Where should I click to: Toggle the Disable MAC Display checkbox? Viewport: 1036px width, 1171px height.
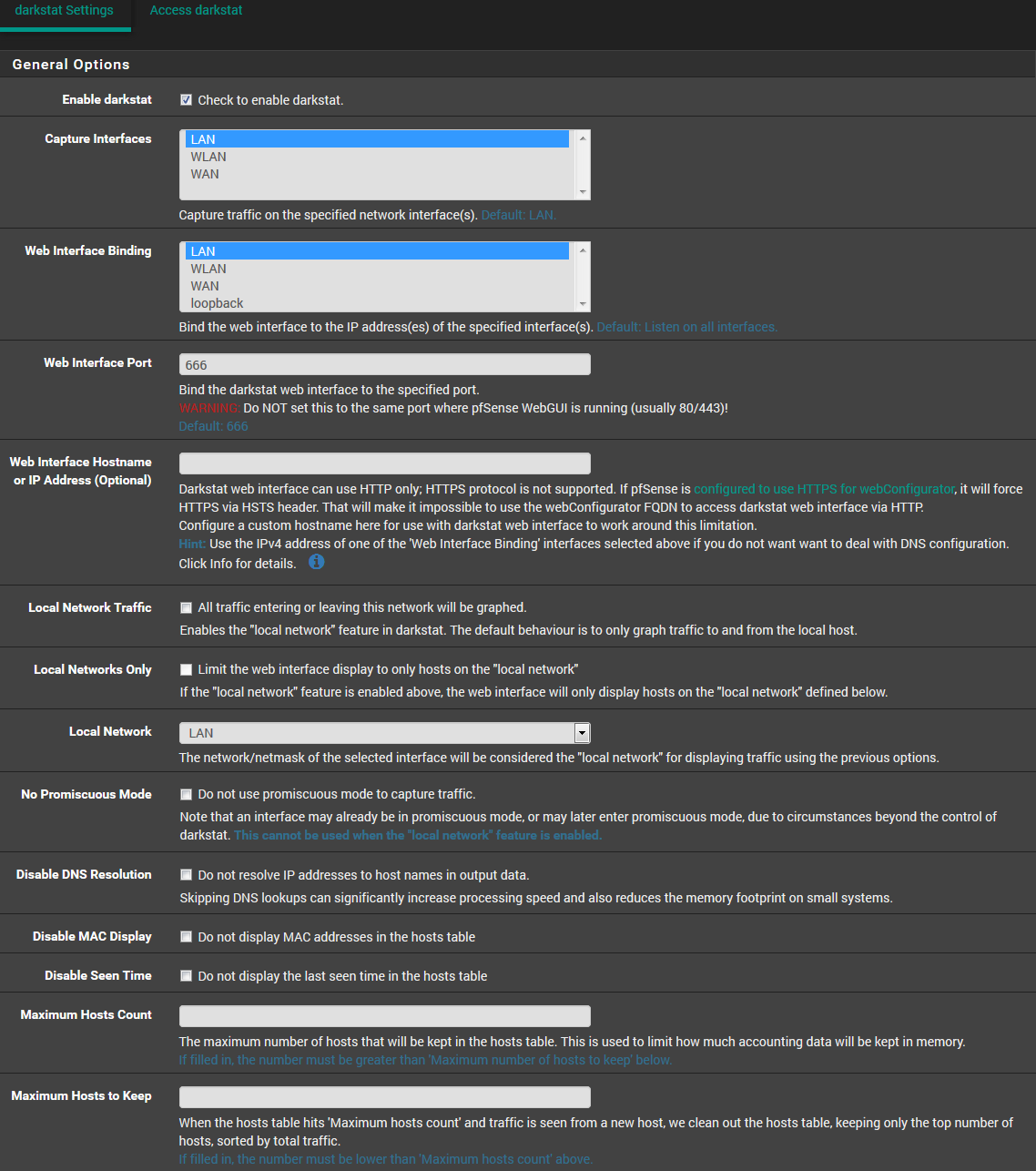point(186,937)
